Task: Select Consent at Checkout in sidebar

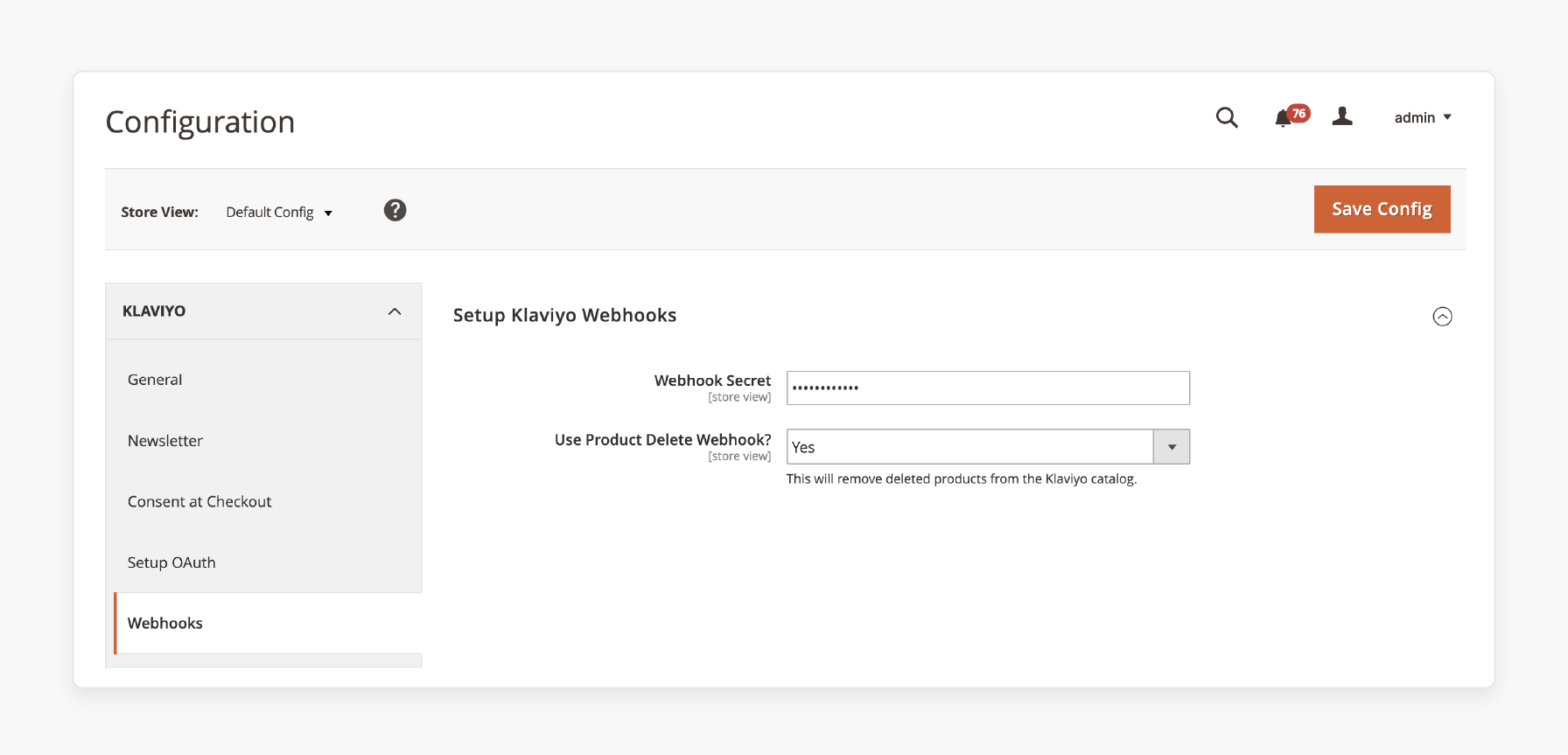Action: pos(199,501)
